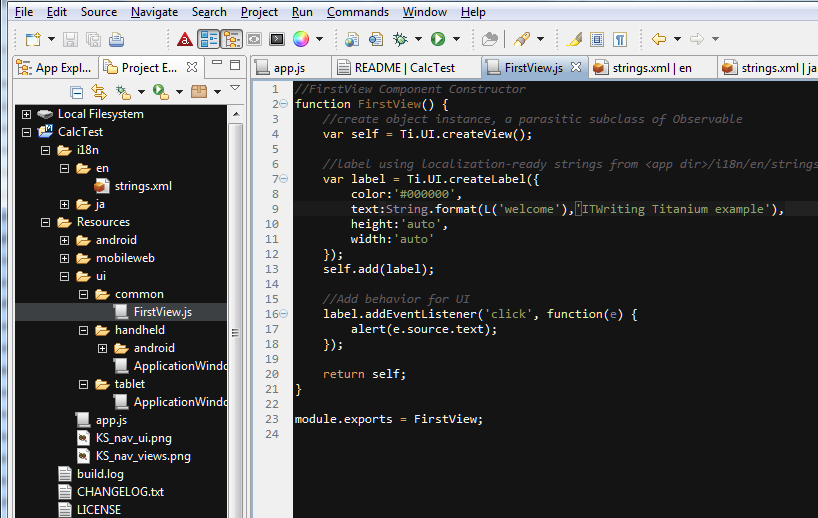
Task: Click the Save All icon
Action: (93, 39)
